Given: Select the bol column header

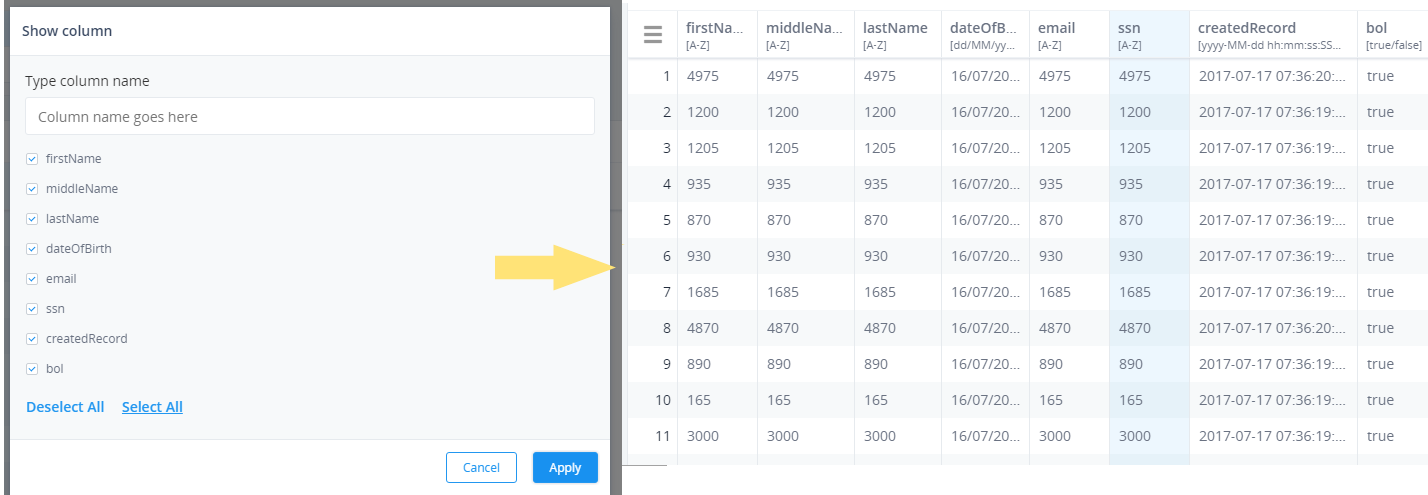Looking at the screenshot, I should click(x=1393, y=35).
